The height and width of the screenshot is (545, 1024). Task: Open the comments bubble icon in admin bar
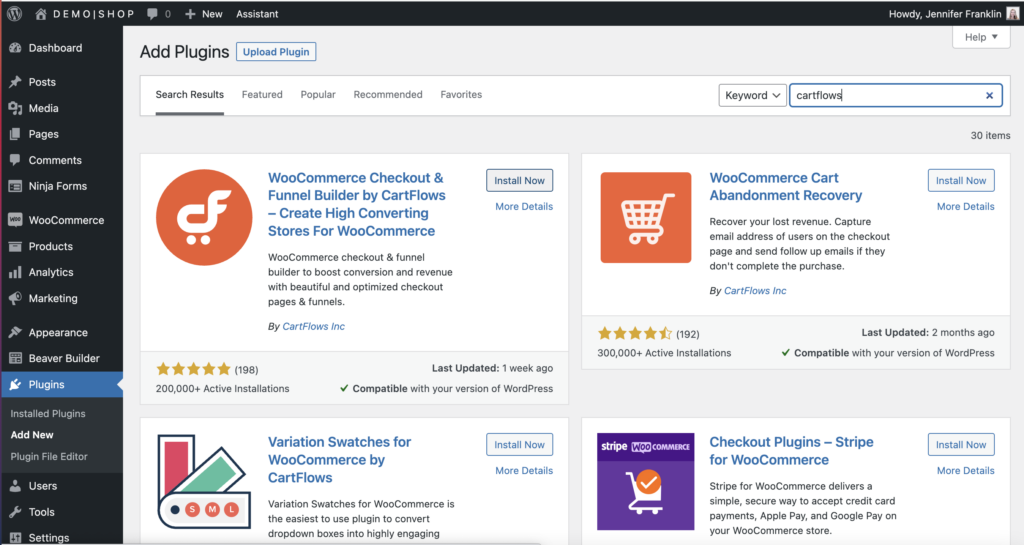152,14
